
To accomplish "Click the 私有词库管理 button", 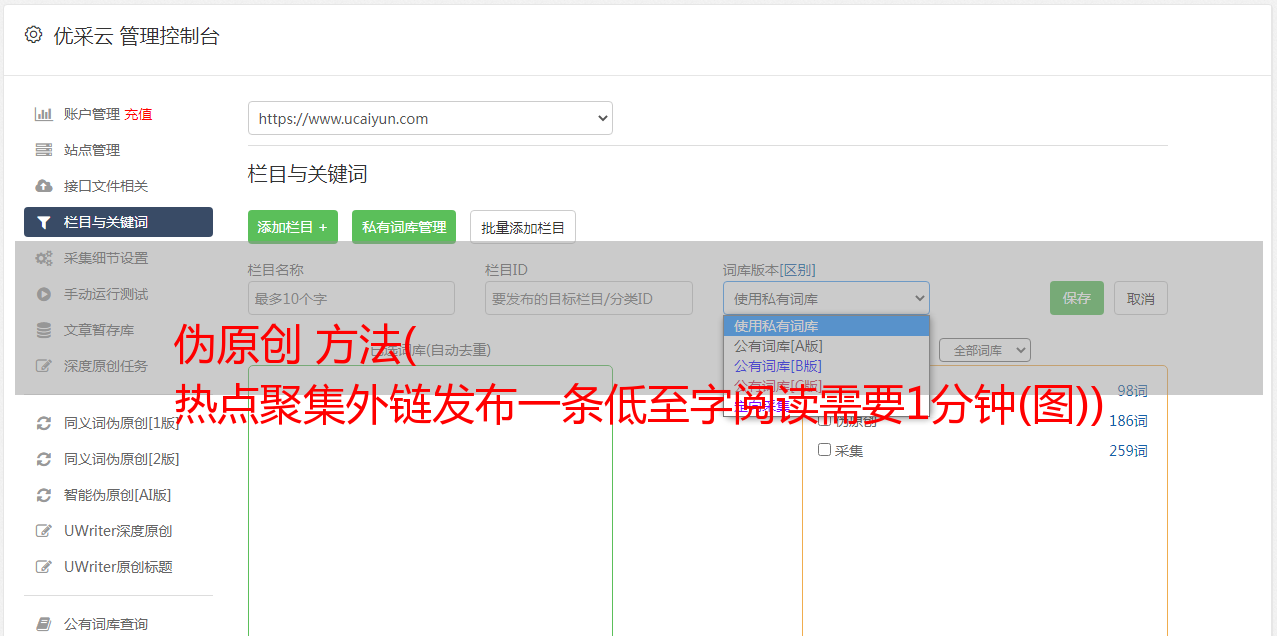I will point(404,227).
